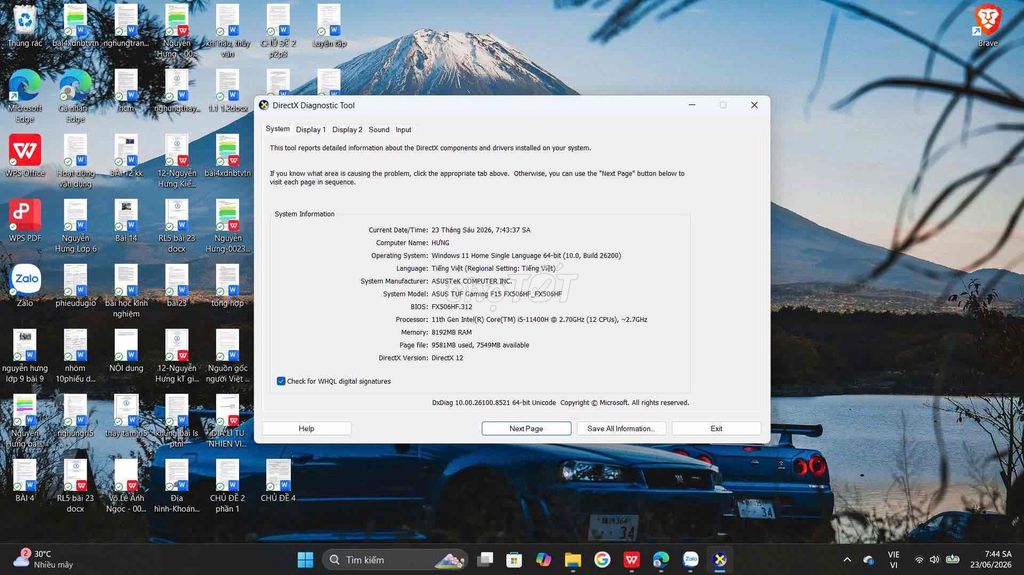Click the System Model value ASUS TUF Gaming
This screenshot has width=1024, height=575.
[496, 294]
